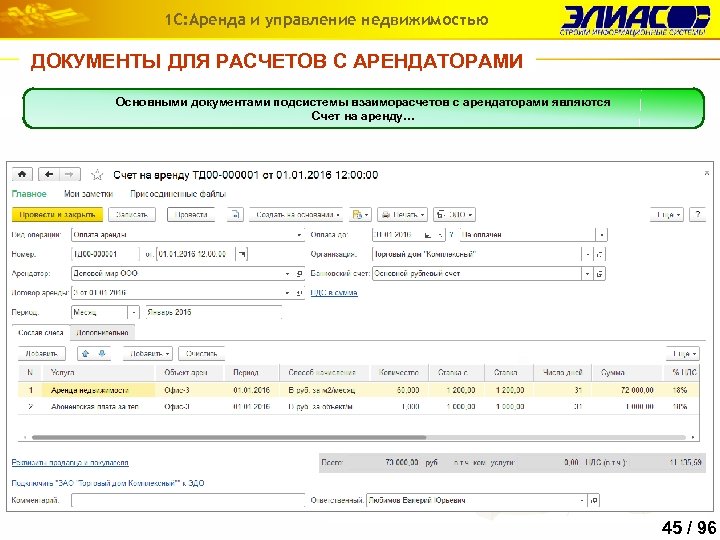Click the Комментарий input field
The height and width of the screenshot is (540, 720).
tap(188, 500)
